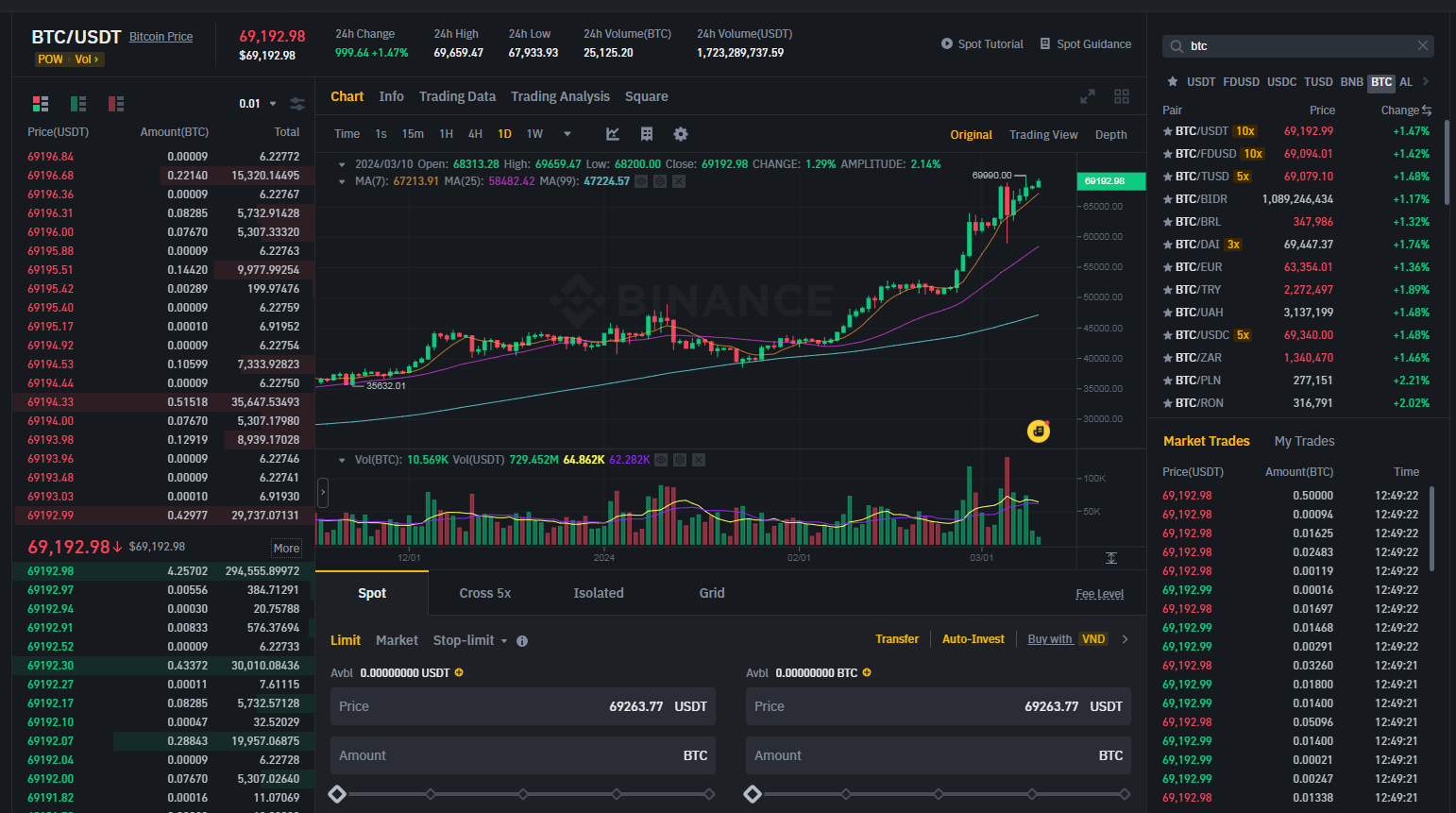Switch chart to Original view
Image resolution: width=1456 pixels, height=813 pixels.
tap(971, 135)
